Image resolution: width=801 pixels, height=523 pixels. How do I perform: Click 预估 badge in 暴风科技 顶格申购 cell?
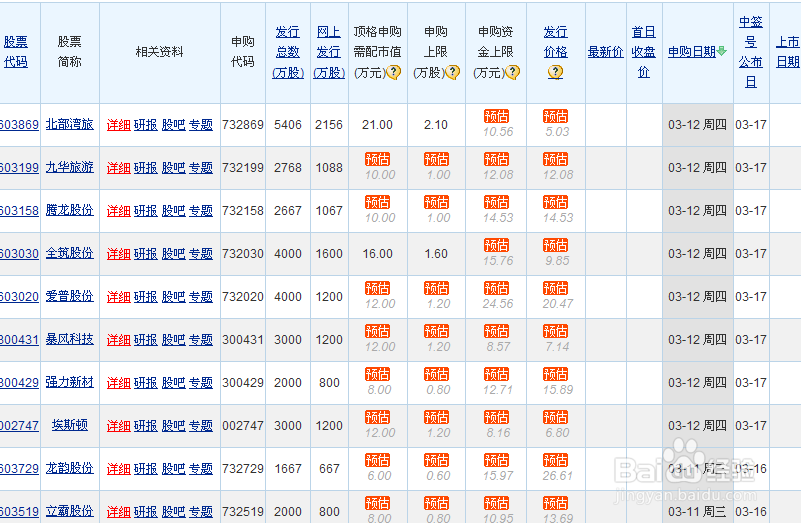378,331
